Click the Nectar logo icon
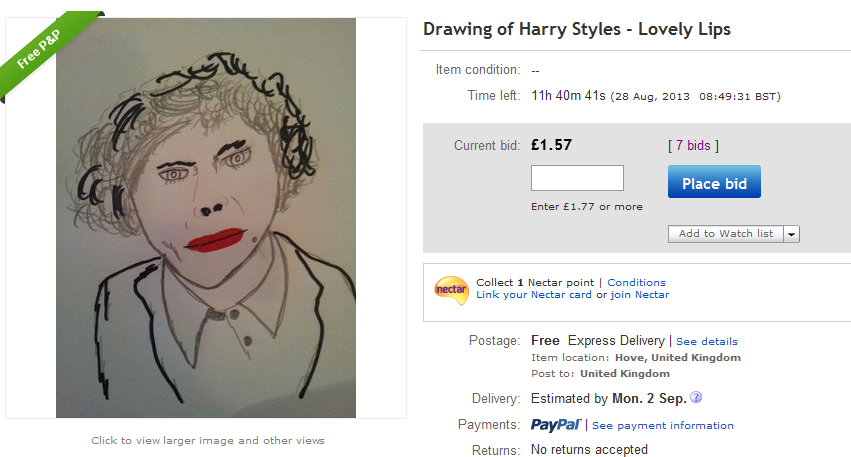Image resolution: width=851 pixels, height=457 pixels. click(x=451, y=290)
